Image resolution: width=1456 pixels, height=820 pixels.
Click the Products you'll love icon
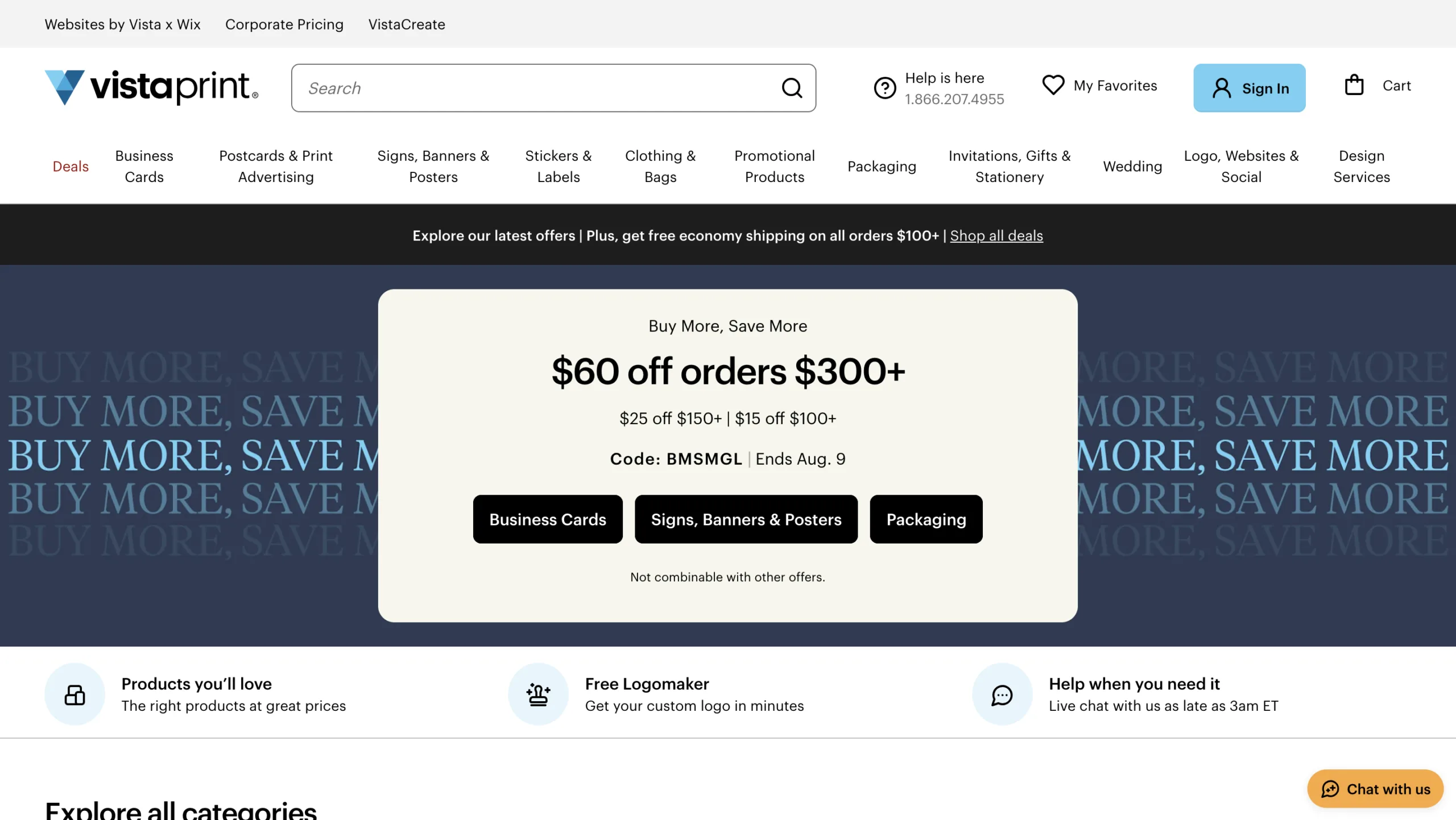75,694
